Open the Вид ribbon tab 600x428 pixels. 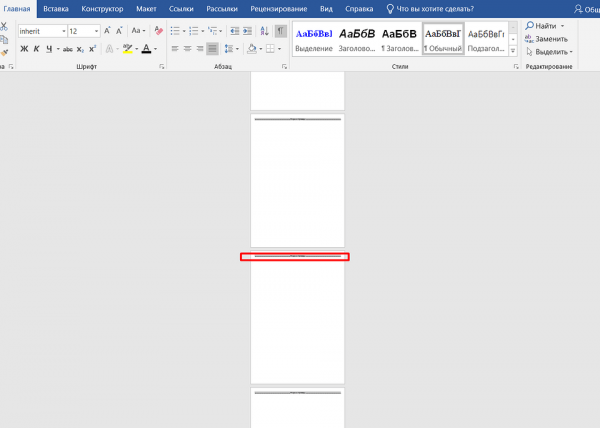pyautogui.click(x=326, y=9)
